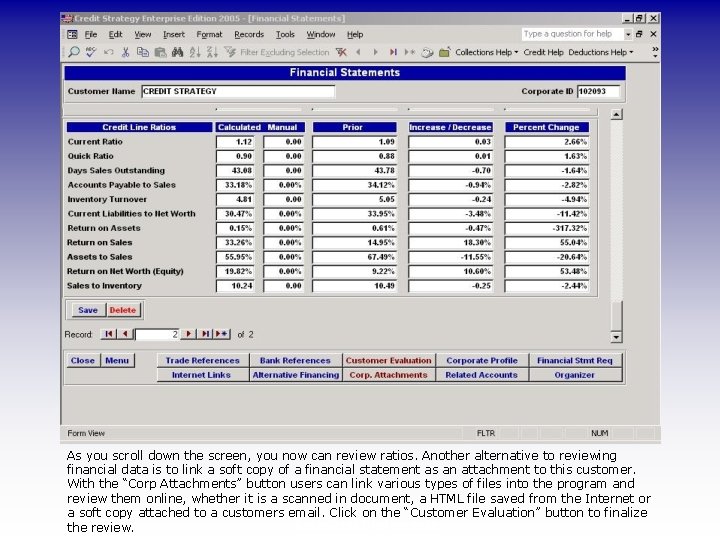Screen dimensions: 720x540
Task: Go to previous record in navigator
Action: 125,334
